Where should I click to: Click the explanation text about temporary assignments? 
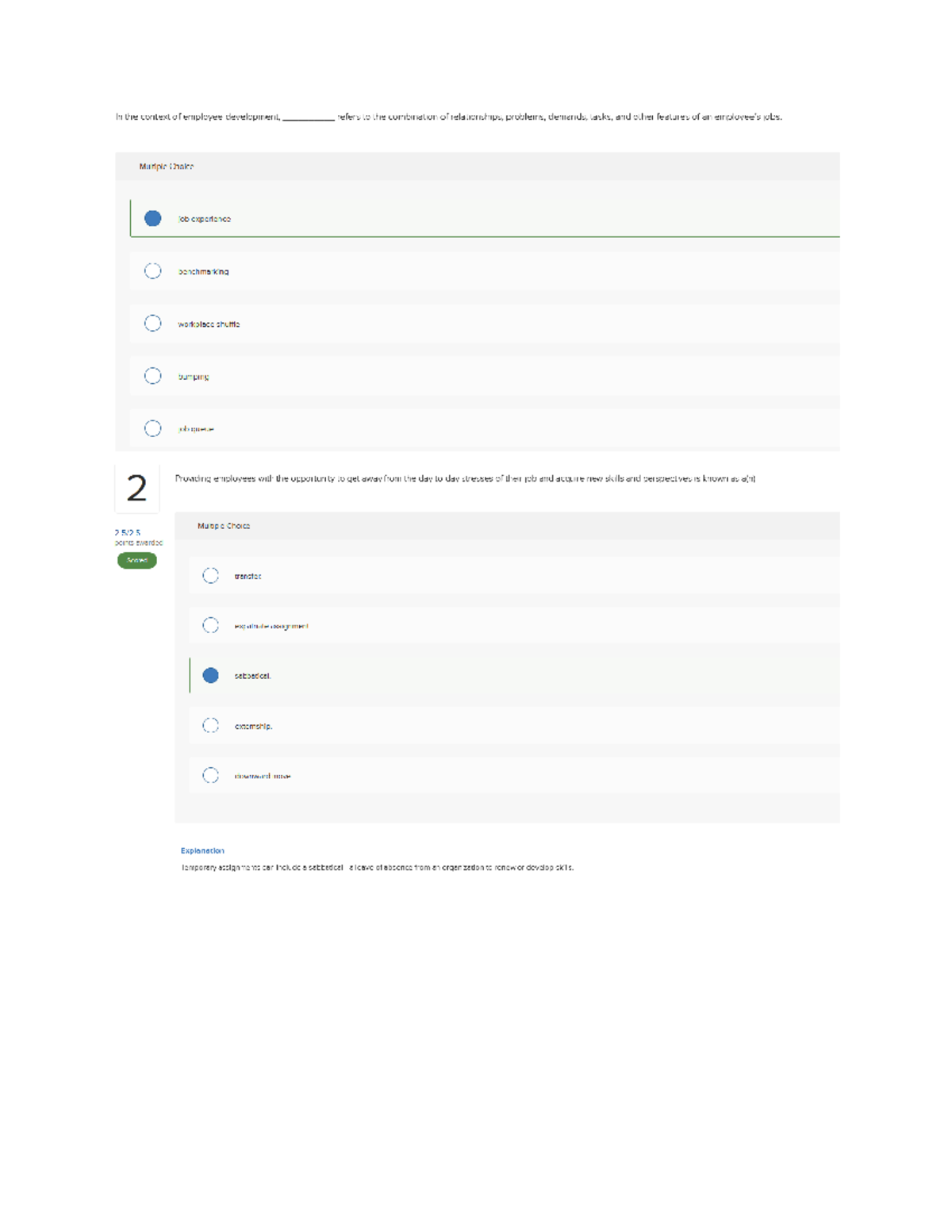377,868
